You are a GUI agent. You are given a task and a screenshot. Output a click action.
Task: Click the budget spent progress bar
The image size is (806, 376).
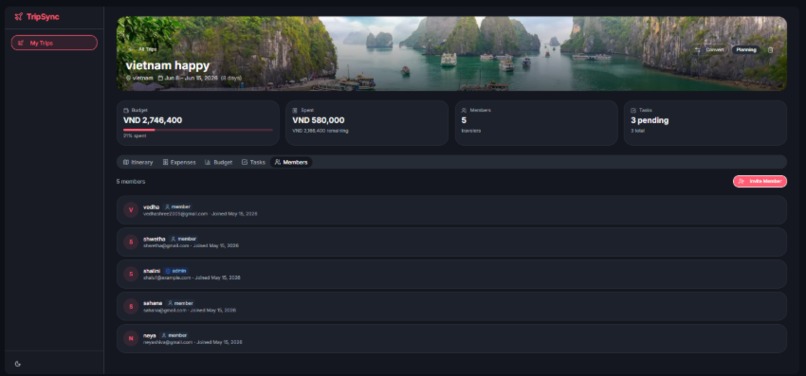point(198,130)
